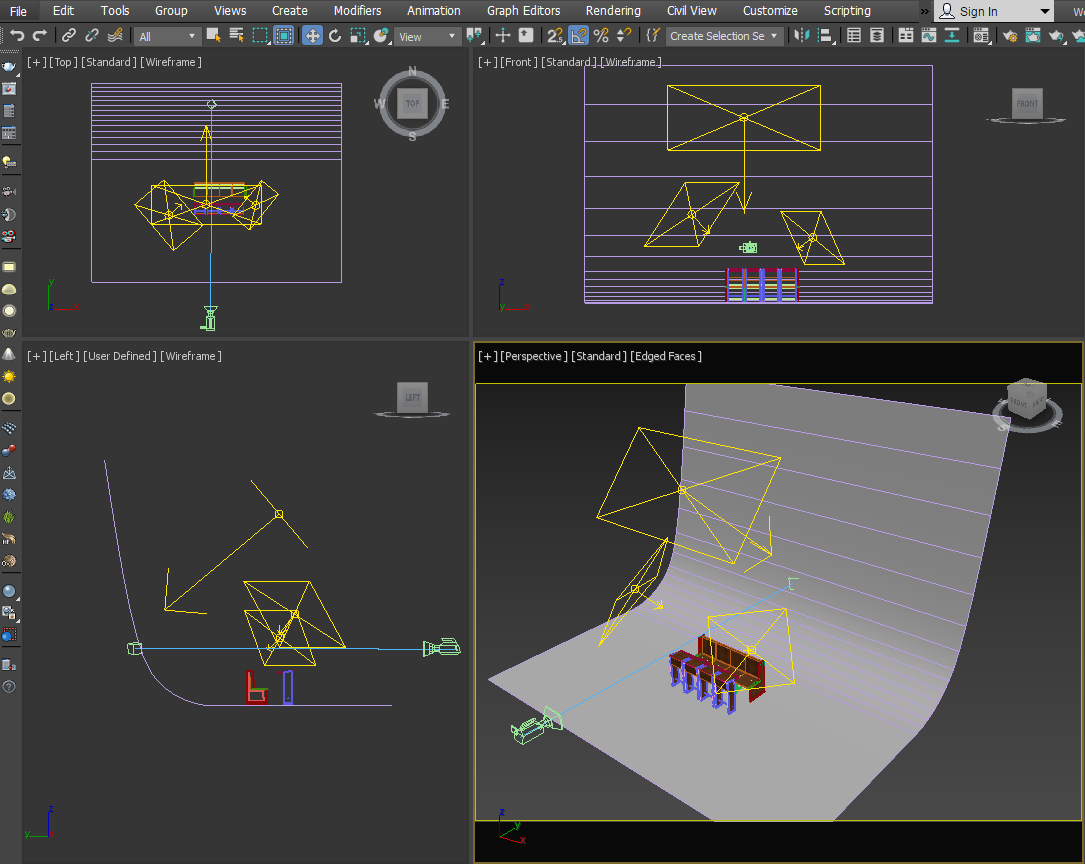Open Create Selection Set dropdown
The image size is (1085, 864).
[x=724, y=36]
